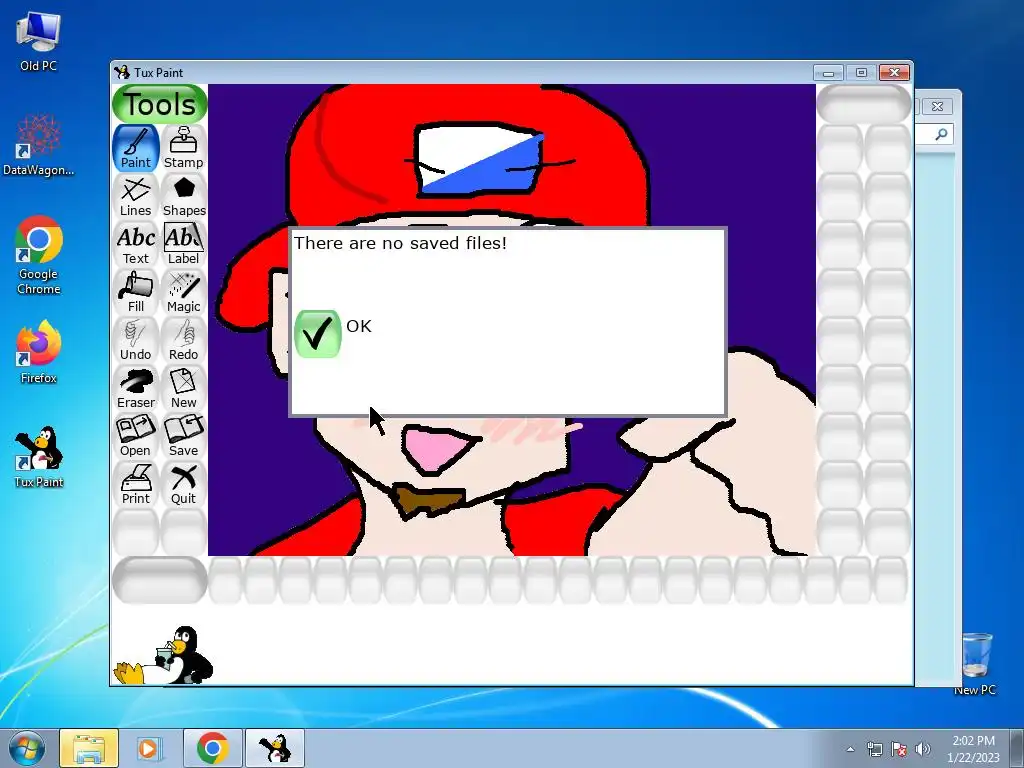This screenshot has width=1024, height=768.
Task: Activate the Text tool
Action: click(136, 244)
